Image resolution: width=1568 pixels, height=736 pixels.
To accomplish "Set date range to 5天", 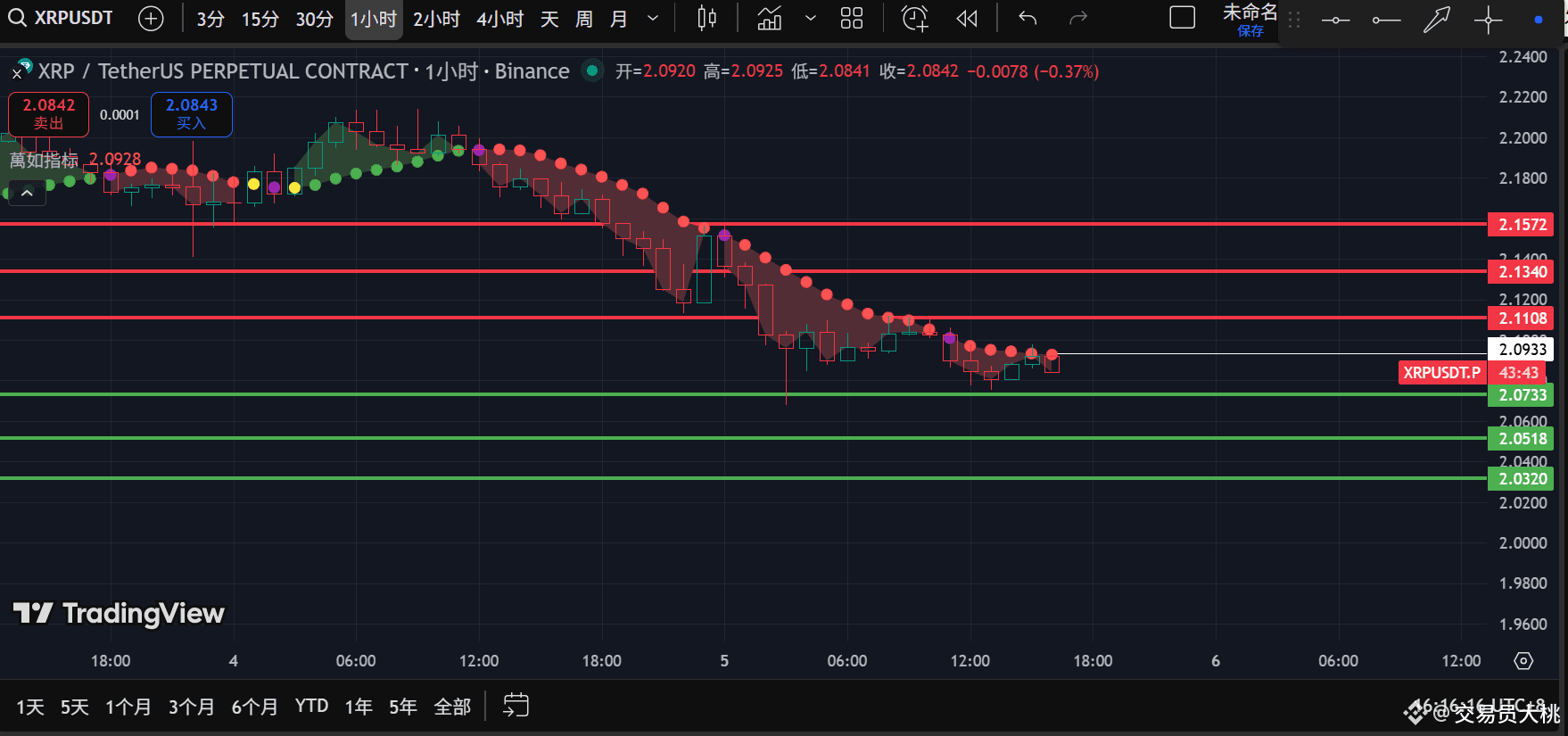I will [x=75, y=707].
